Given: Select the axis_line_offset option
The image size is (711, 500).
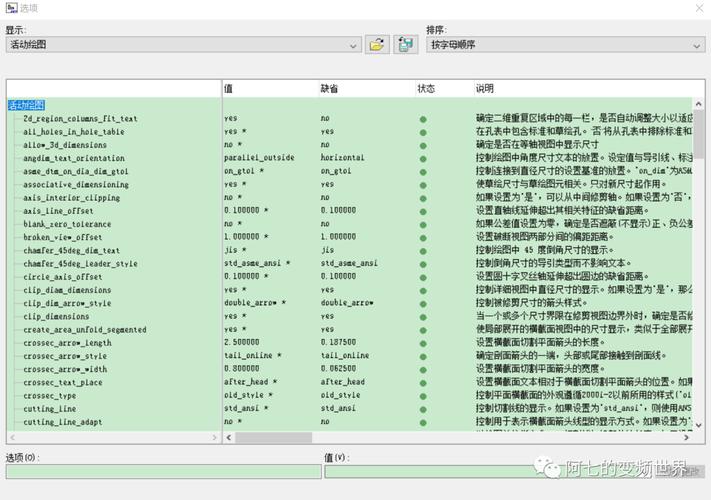Looking at the screenshot, I should (x=58, y=211).
